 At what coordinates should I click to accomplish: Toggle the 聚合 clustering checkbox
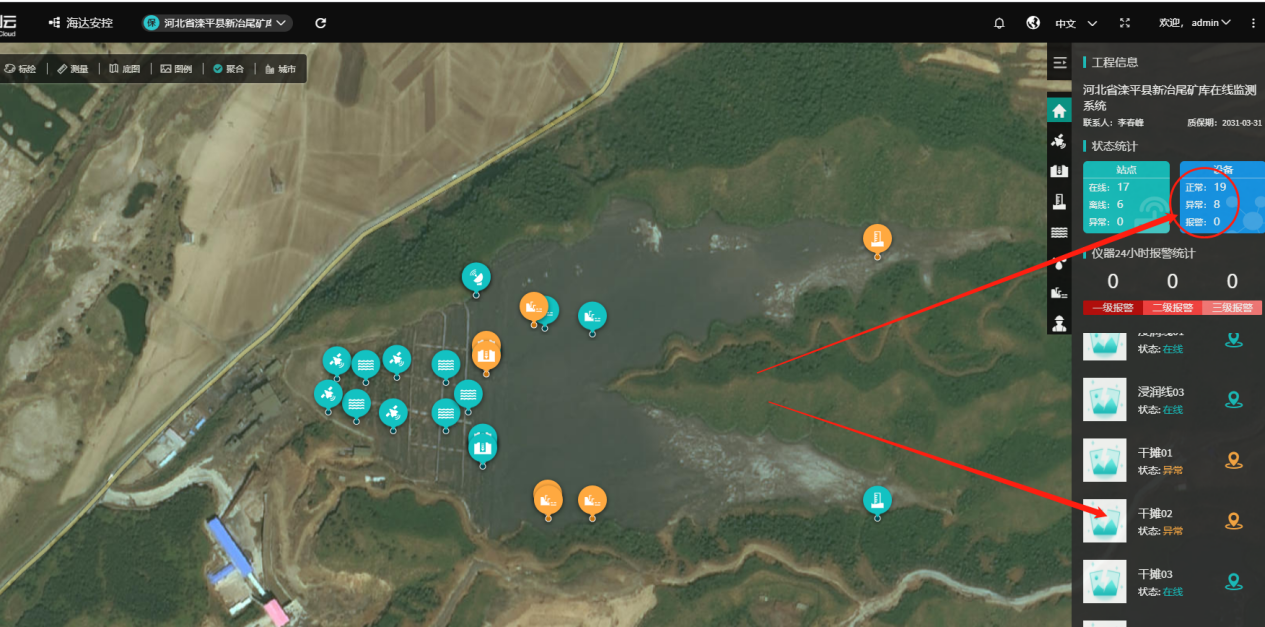tap(228, 69)
